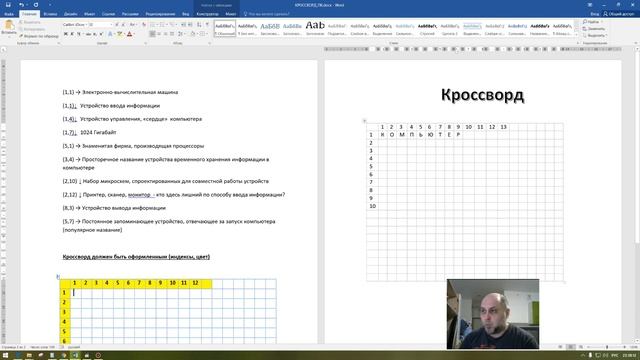This screenshot has width=640, height=360.
Task: Open text highlight color picker
Action: coord(125,34)
